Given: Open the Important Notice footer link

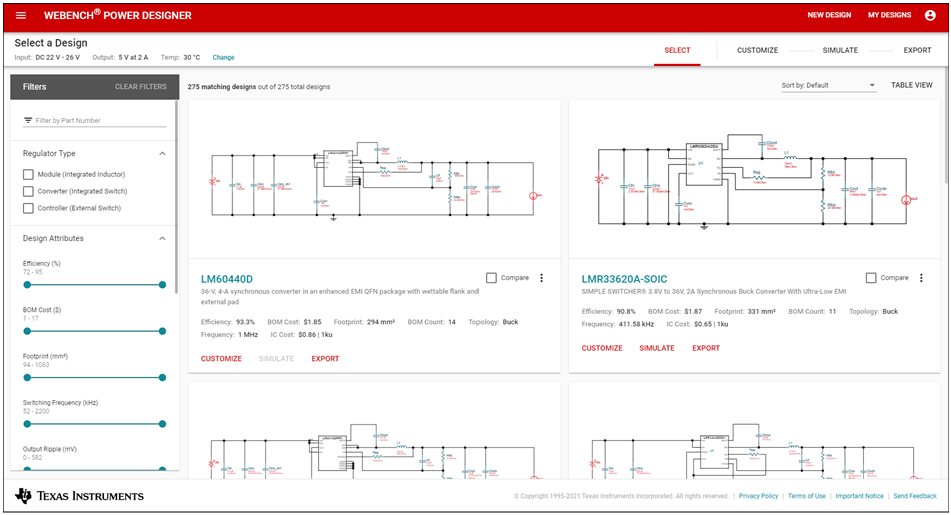Looking at the screenshot, I should tap(859, 496).
